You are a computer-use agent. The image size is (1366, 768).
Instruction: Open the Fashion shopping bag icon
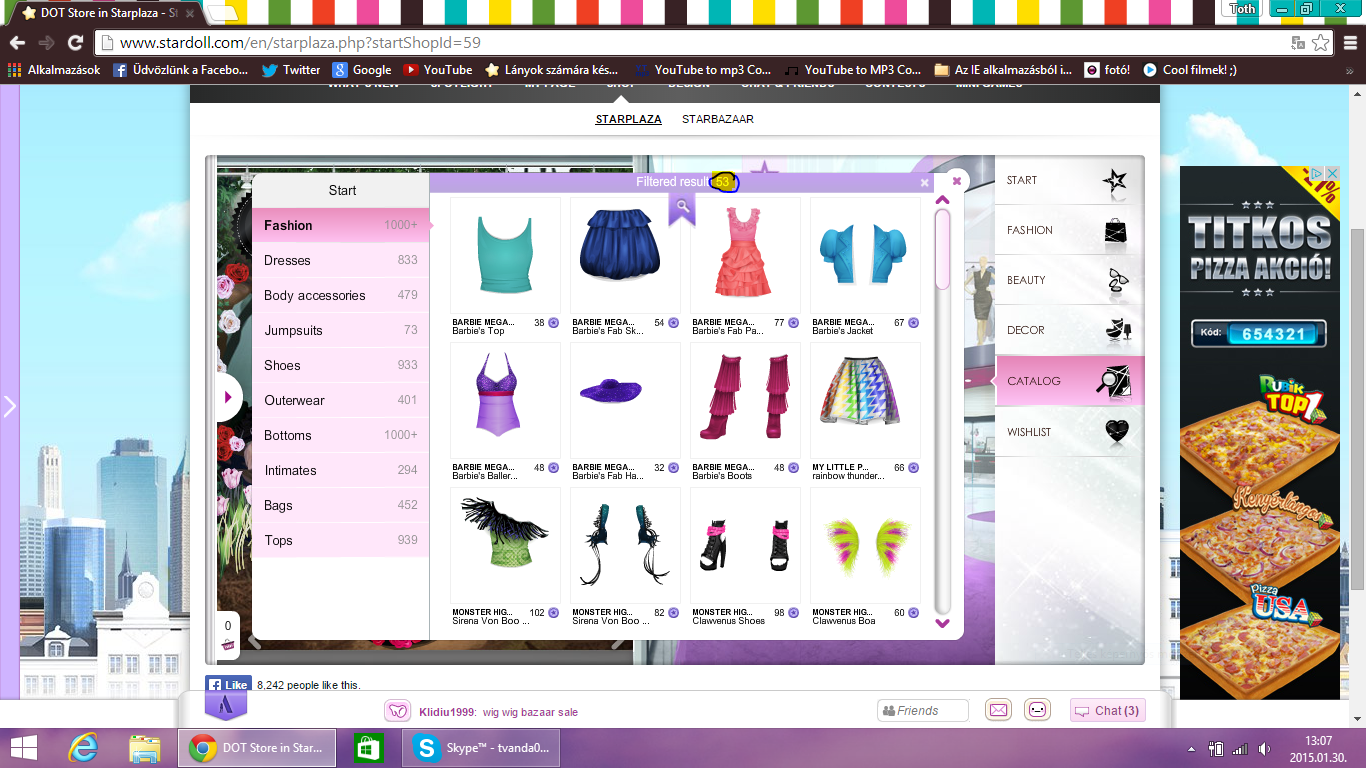[x=1116, y=231]
